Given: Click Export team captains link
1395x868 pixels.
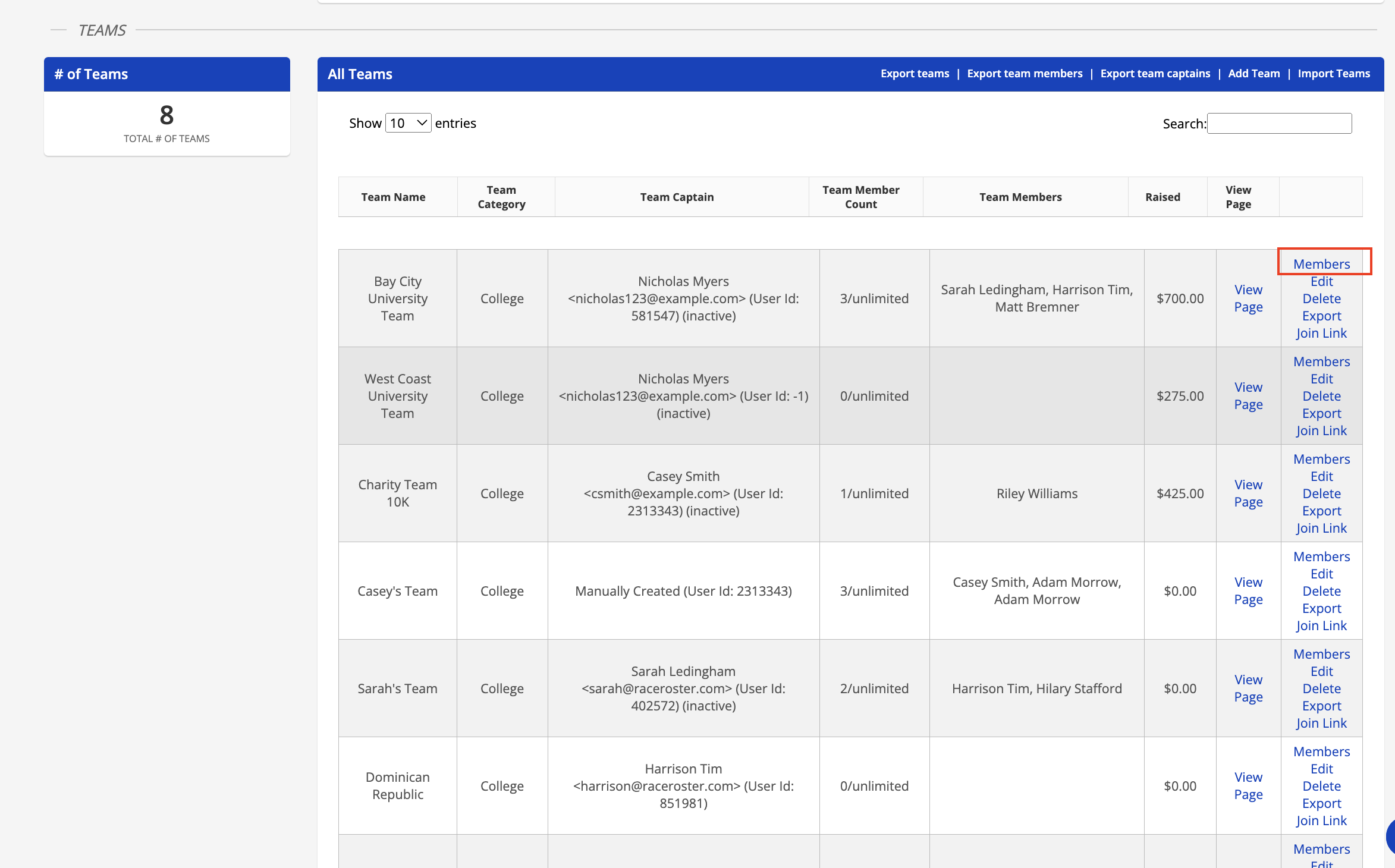Looking at the screenshot, I should click(x=1155, y=74).
